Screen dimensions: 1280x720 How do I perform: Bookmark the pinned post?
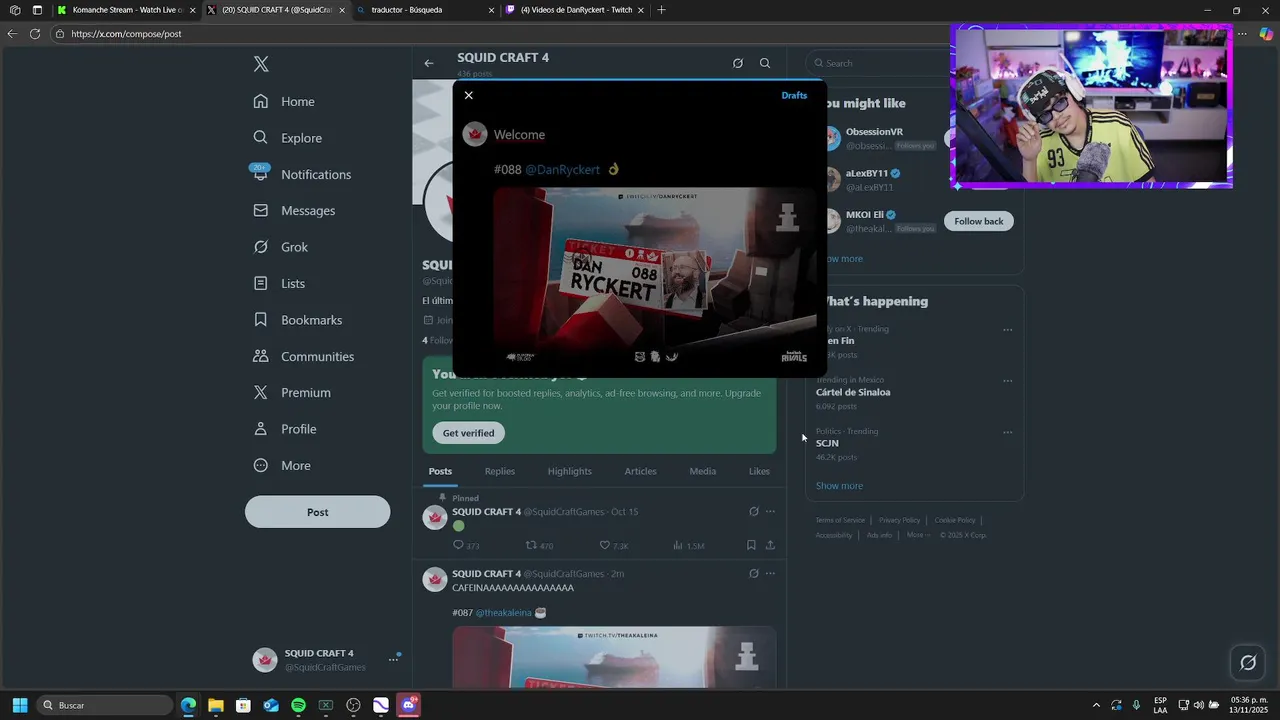751,545
